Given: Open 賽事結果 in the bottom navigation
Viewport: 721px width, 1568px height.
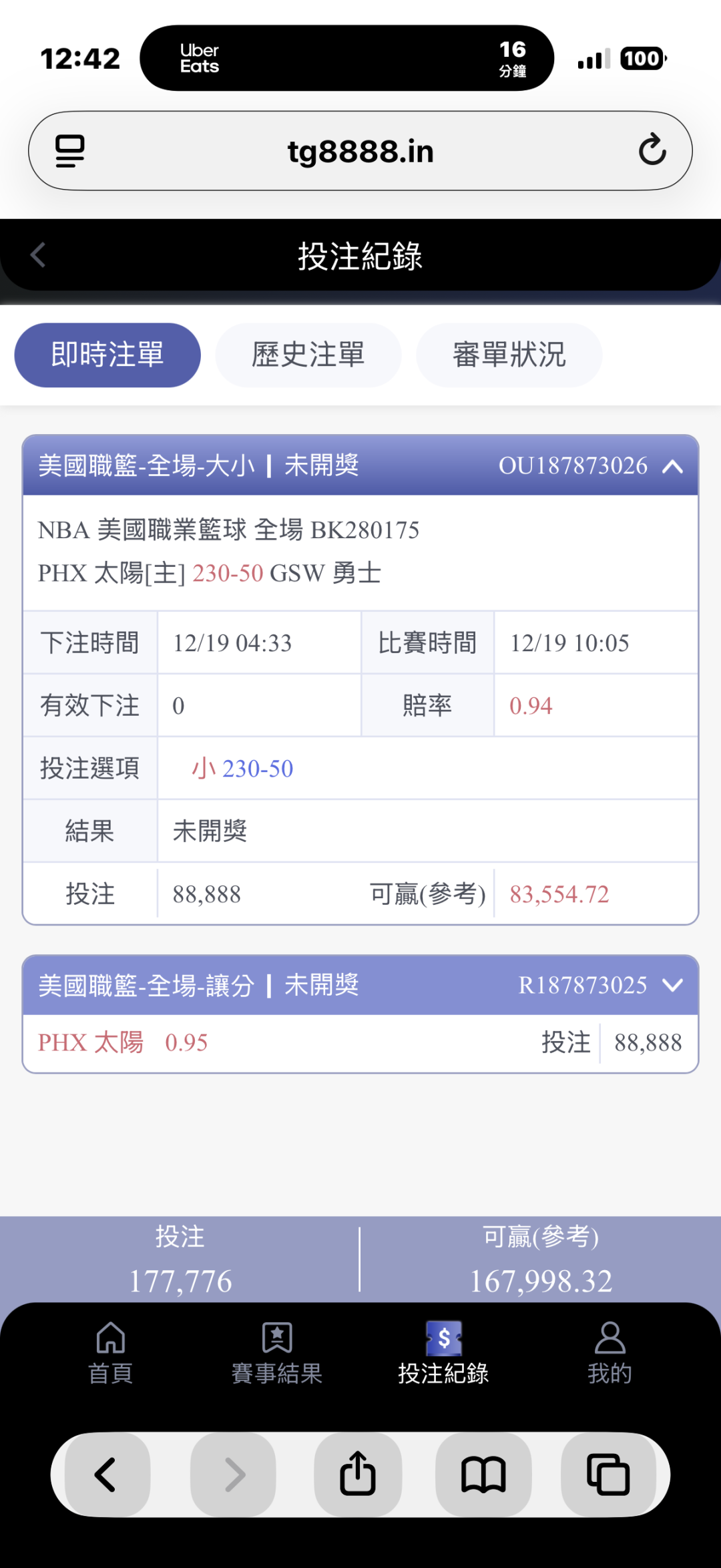Looking at the screenshot, I should 277,1354.
